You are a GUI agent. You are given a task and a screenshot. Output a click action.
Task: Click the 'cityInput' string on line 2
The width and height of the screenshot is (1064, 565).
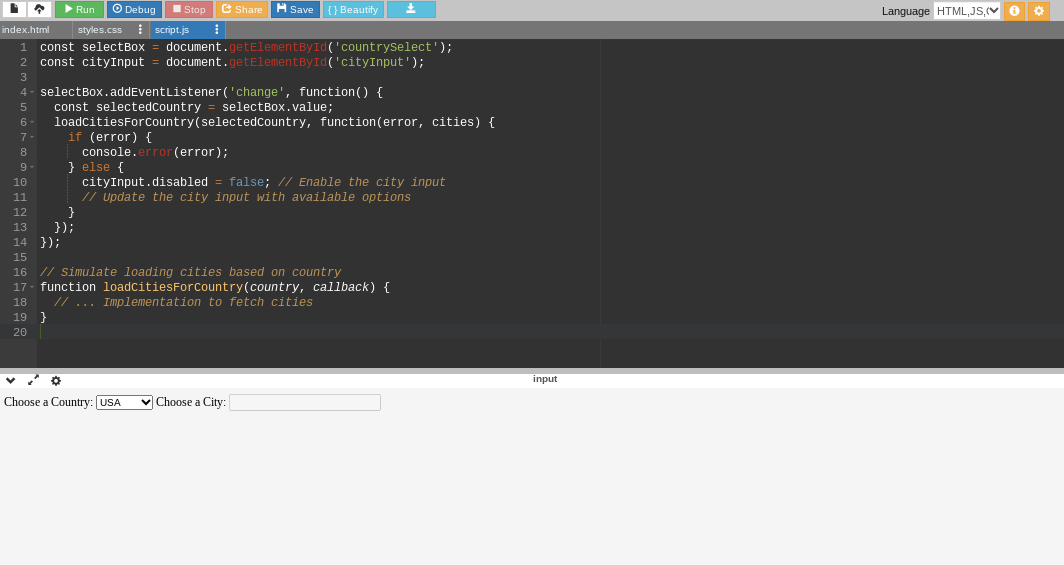373,62
